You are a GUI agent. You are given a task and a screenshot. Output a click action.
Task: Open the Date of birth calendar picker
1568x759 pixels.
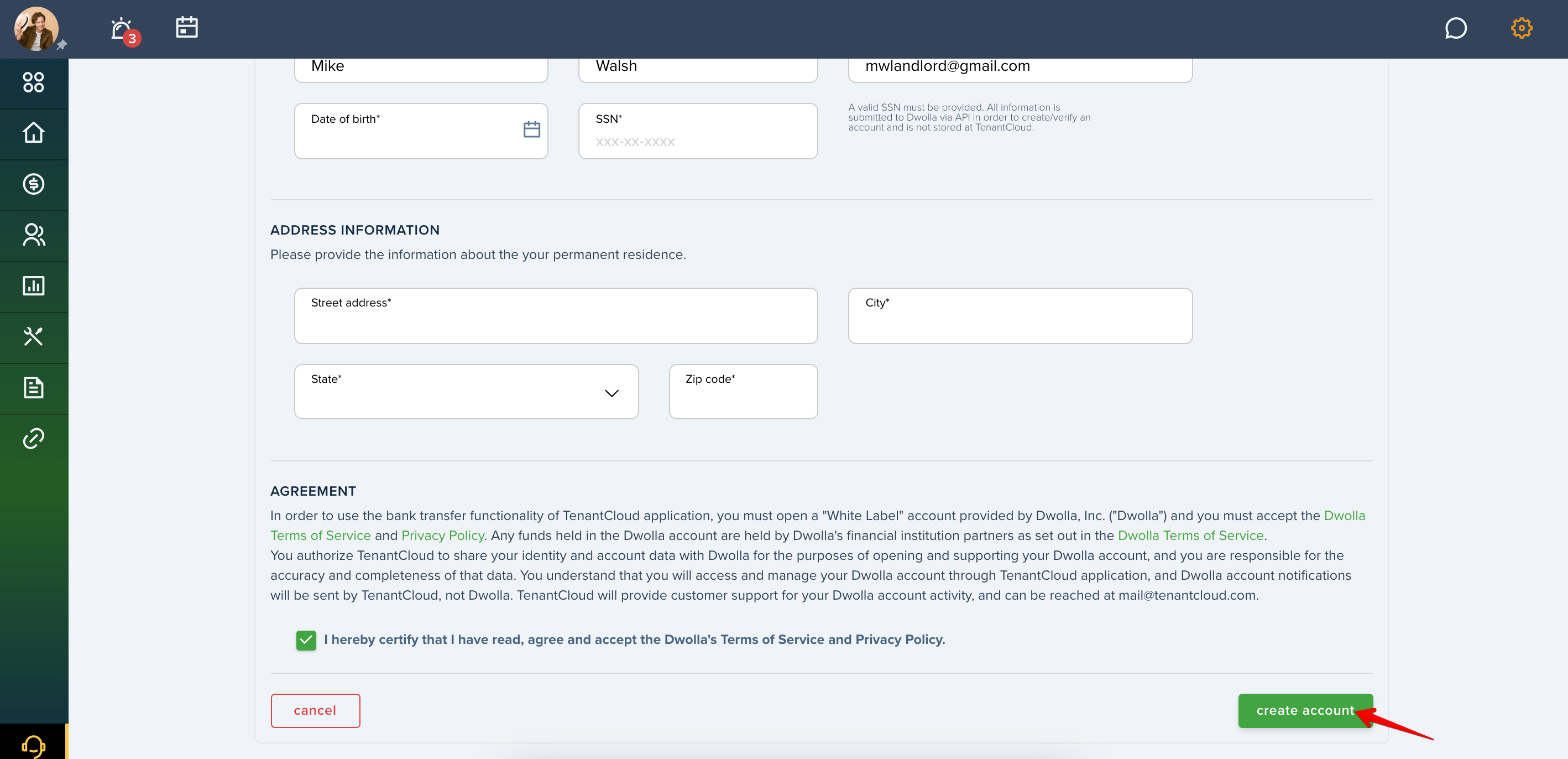pyautogui.click(x=531, y=129)
